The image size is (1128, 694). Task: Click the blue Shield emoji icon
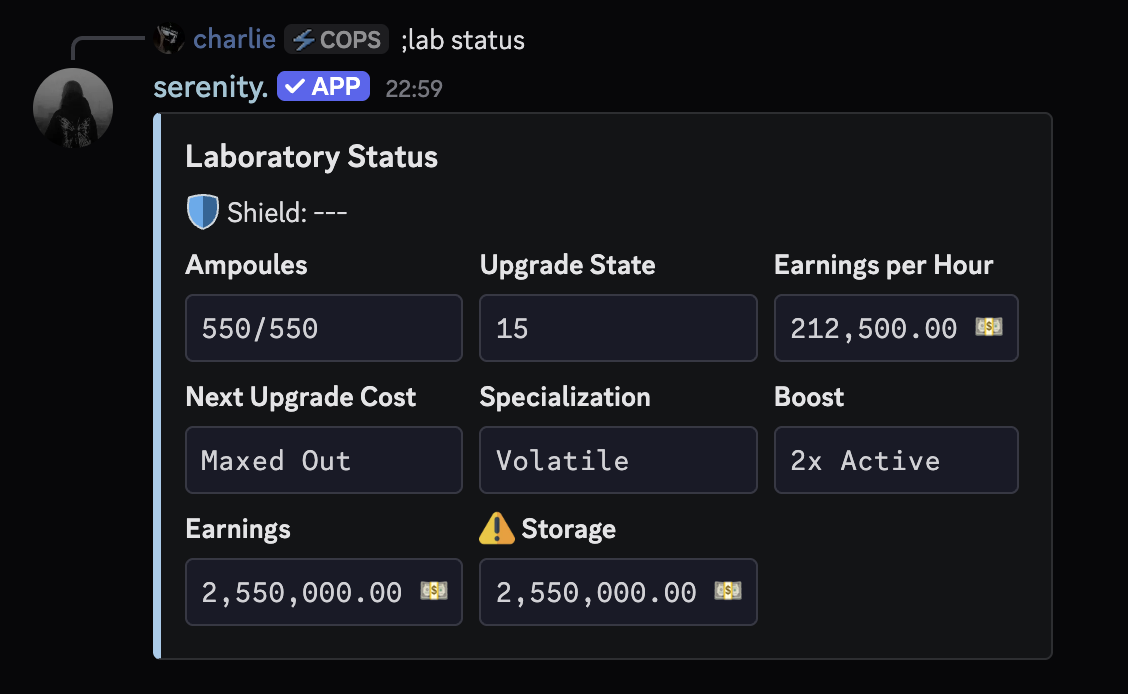203,212
